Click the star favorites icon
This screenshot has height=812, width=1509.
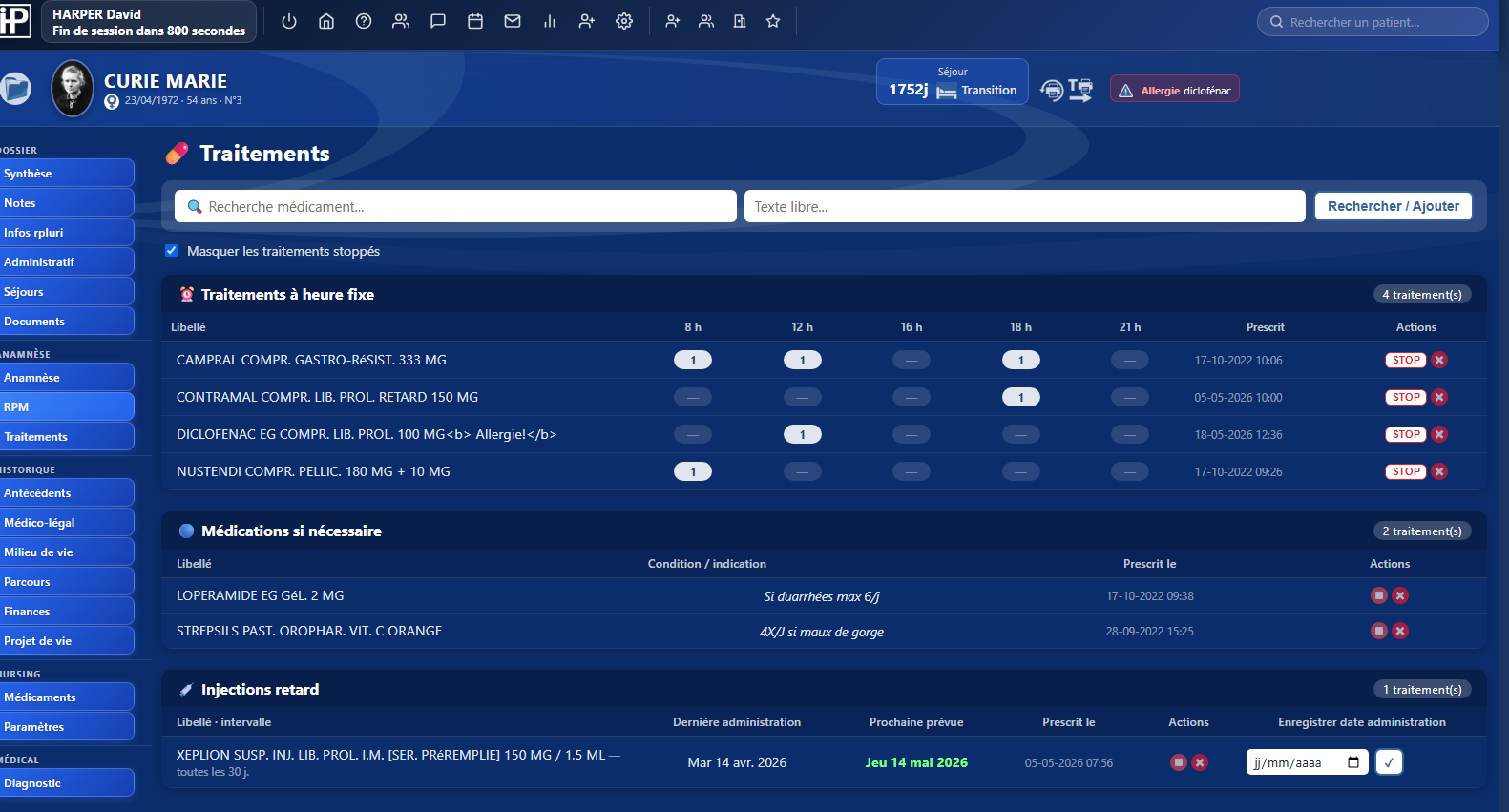pos(773,21)
